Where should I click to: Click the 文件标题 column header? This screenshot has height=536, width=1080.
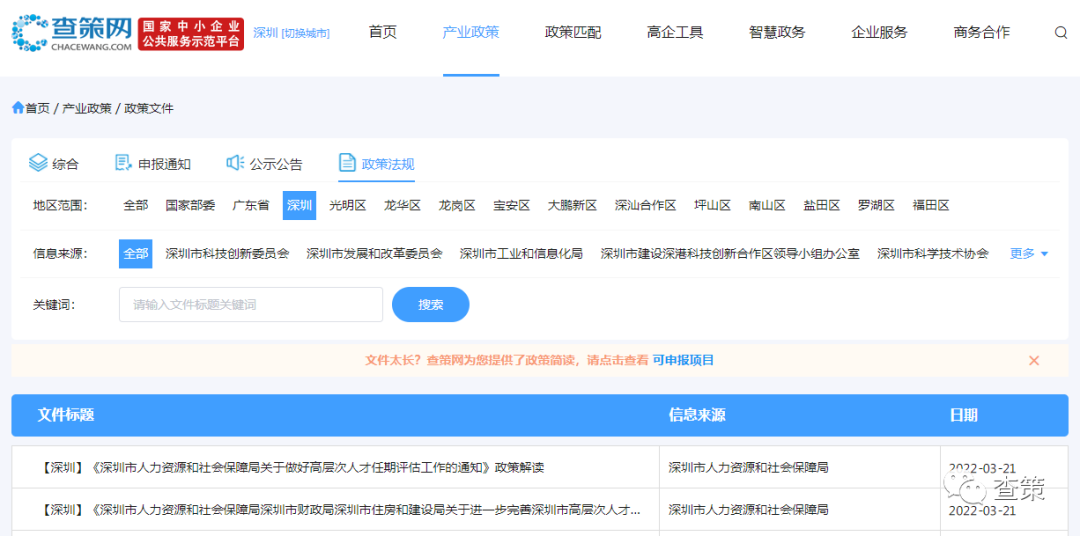(x=66, y=415)
